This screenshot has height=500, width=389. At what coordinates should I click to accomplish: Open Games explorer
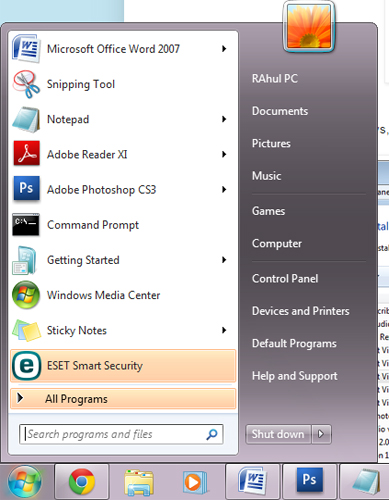(268, 211)
